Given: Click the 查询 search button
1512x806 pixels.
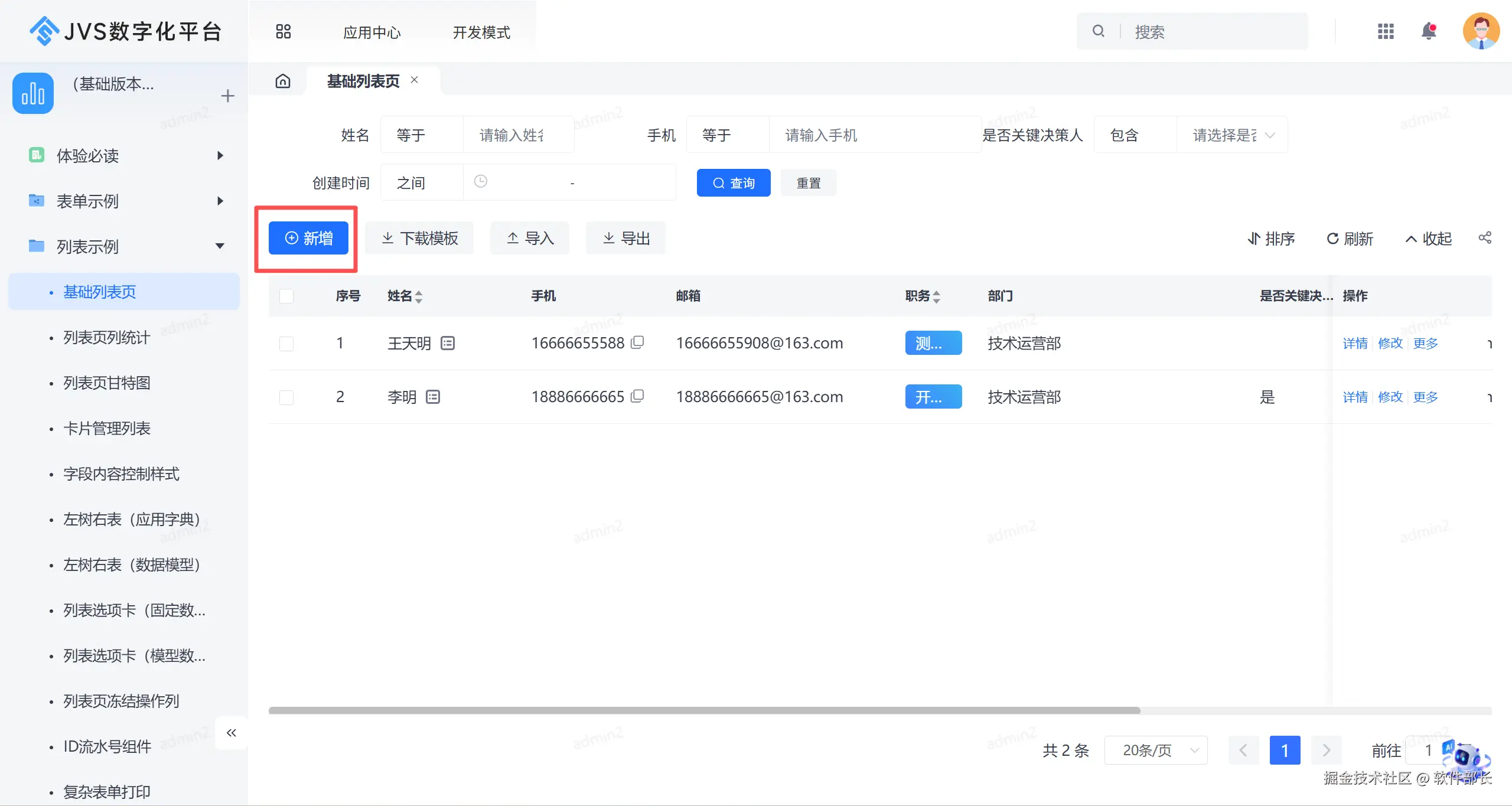Looking at the screenshot, I should pyautogui.click(x=733, y=183).
